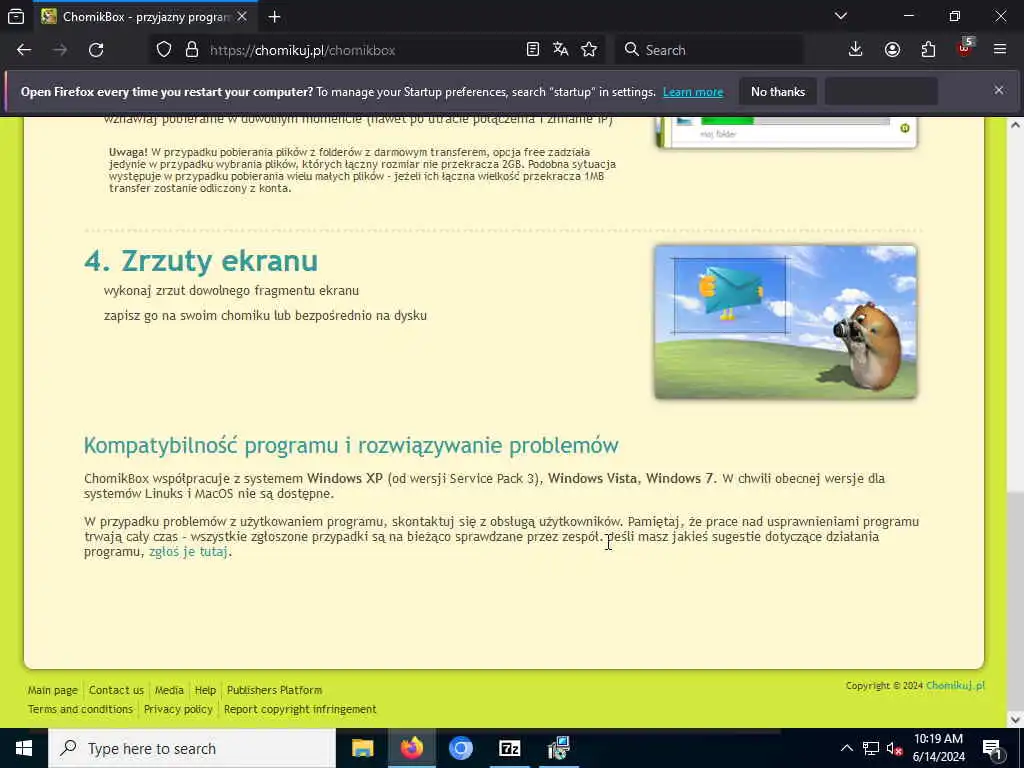Translate this page icon
Screen dimensions: 1024x768
(x=560, y=50)
